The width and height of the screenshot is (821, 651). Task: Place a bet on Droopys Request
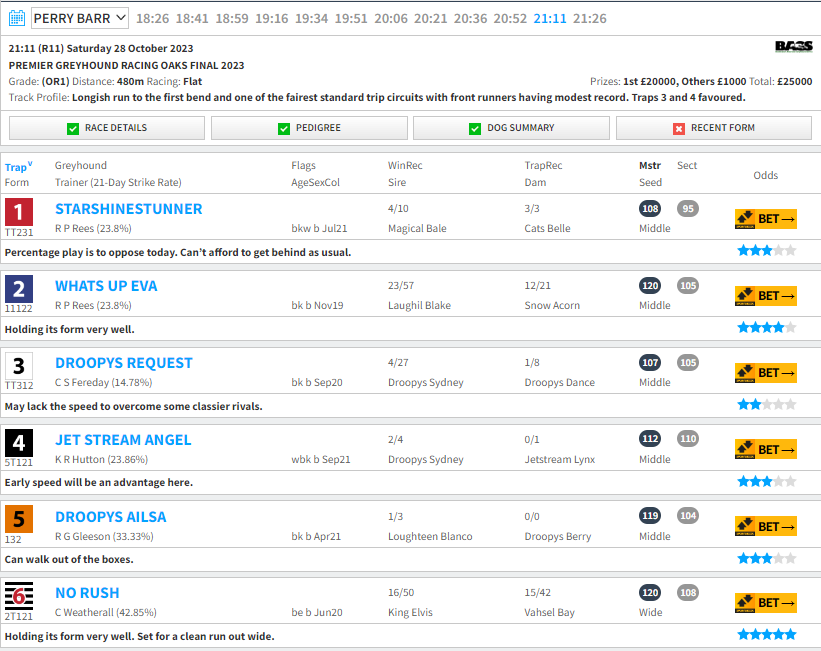[x=765, y=373]
